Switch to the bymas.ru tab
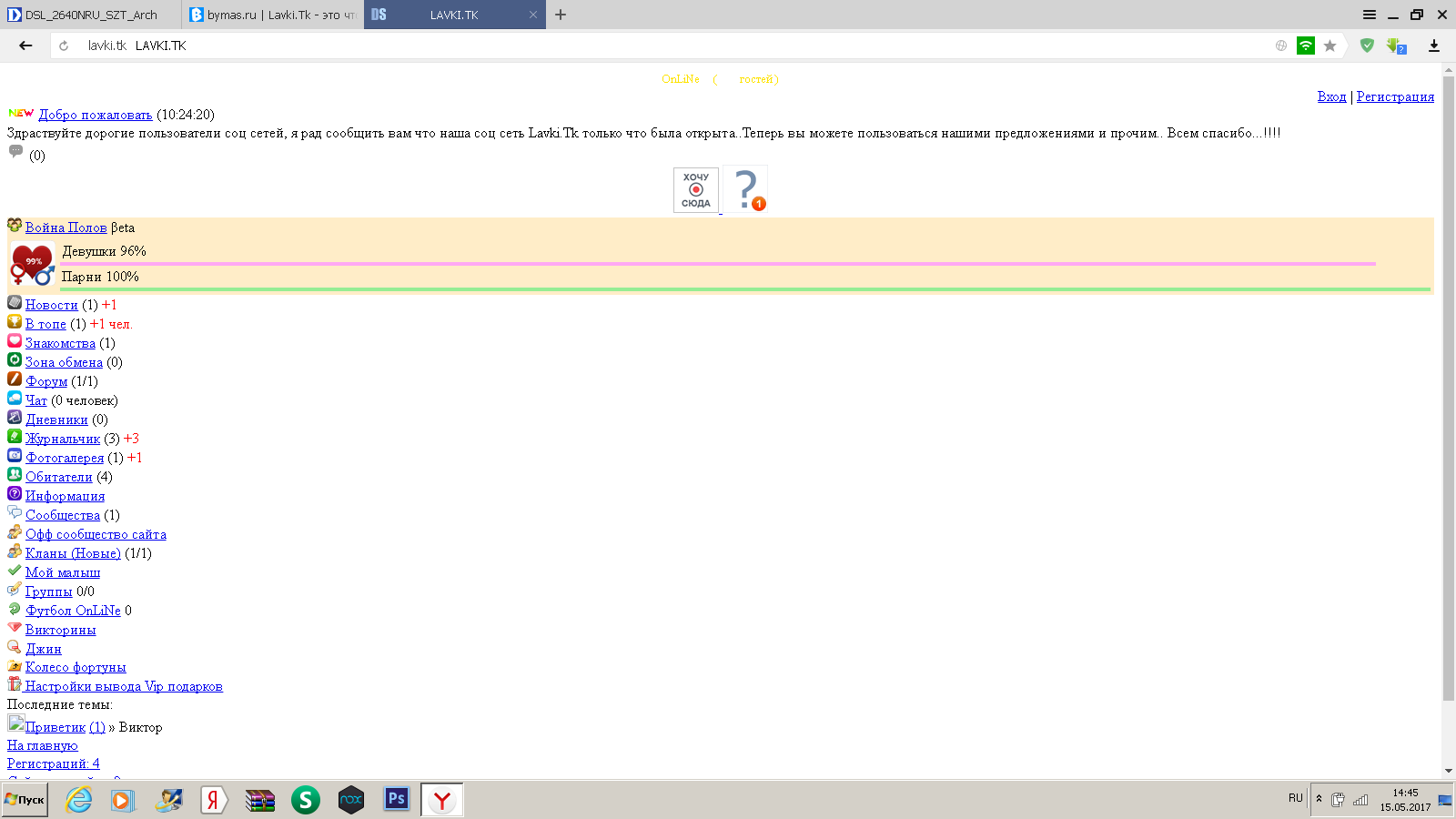1456x819 pixels. click(273, 15)
